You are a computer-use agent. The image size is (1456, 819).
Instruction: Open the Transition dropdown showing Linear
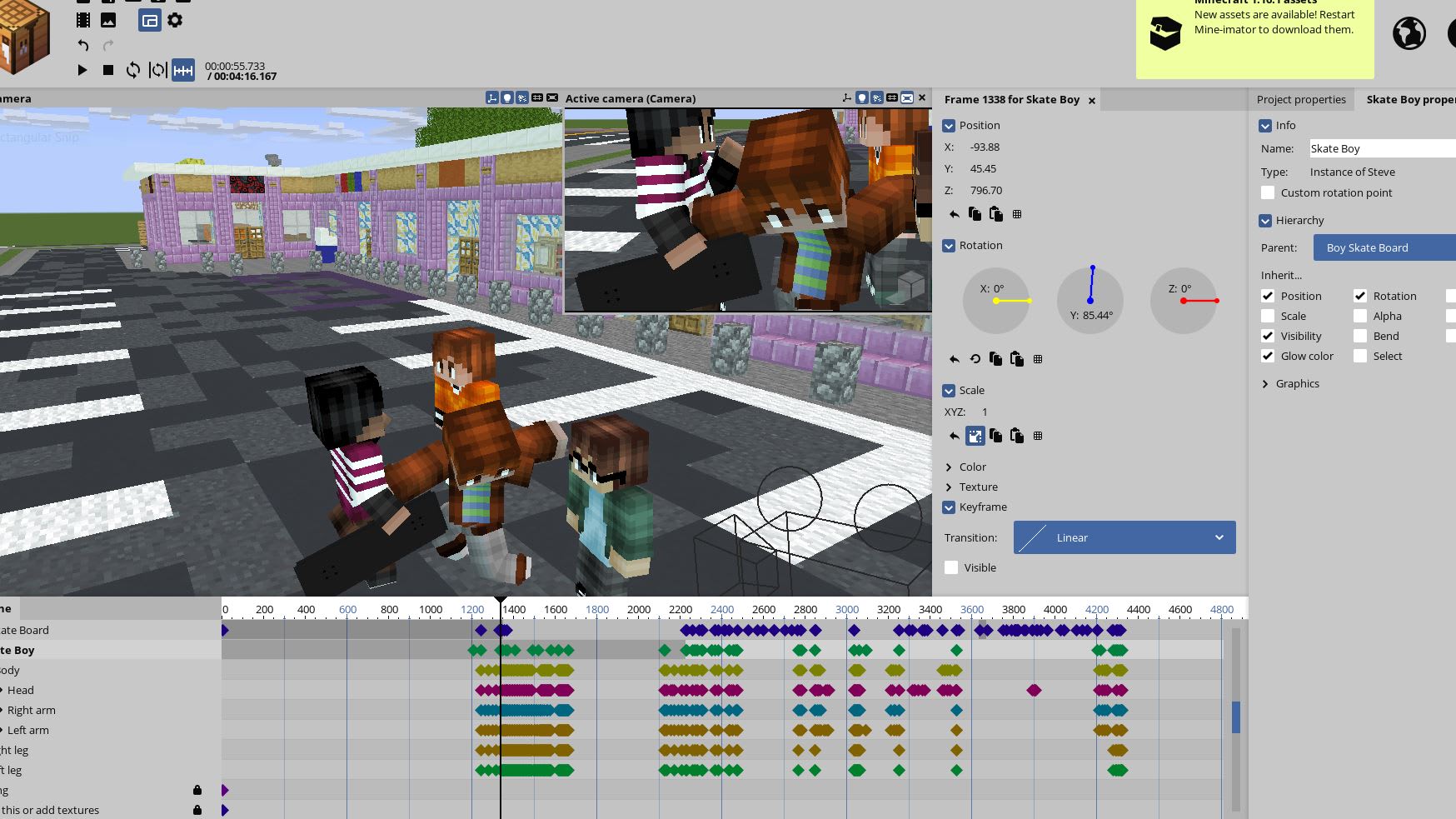pyautogui.click(x=1124, y=537)
